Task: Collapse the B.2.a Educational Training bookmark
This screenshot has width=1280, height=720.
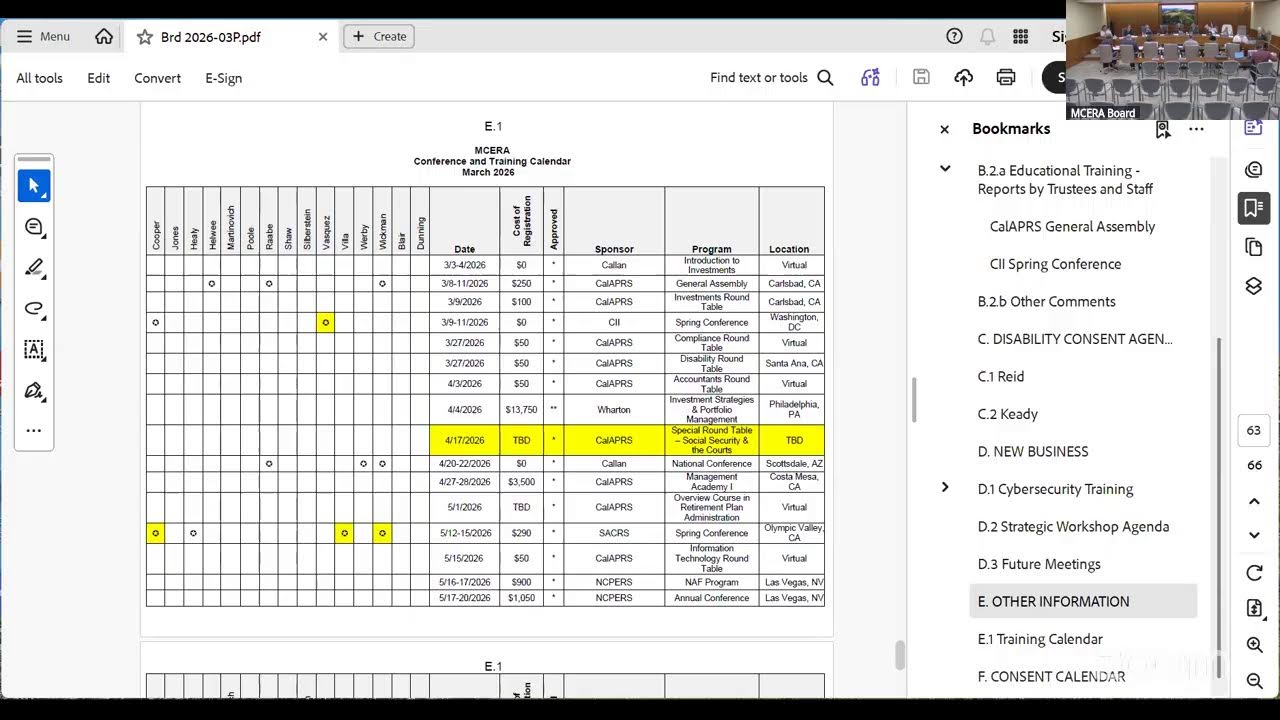Action: (945, 169)
